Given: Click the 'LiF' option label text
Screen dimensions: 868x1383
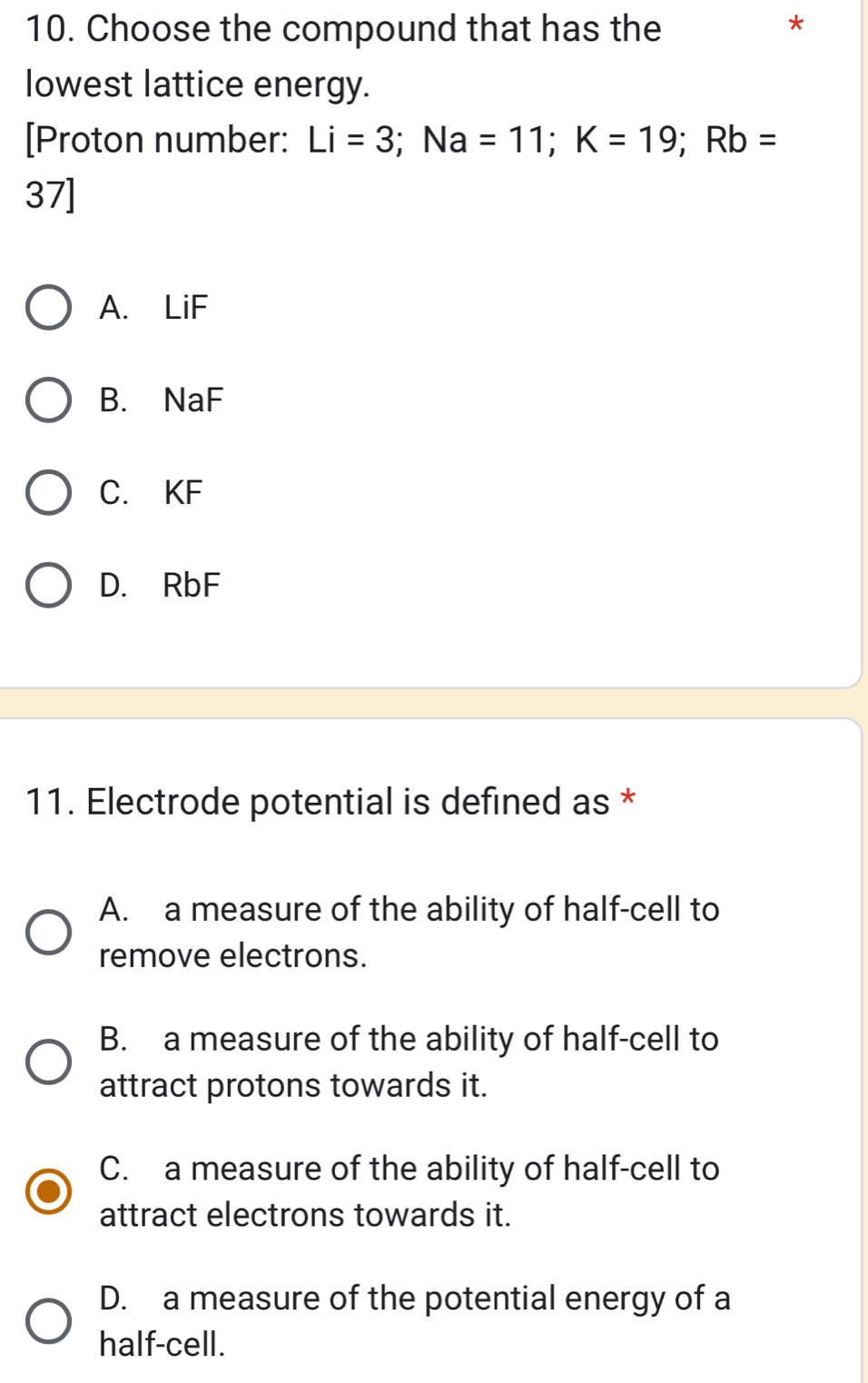Looking at the screenshot, I should pyautogui.click(x=186, y=308).
